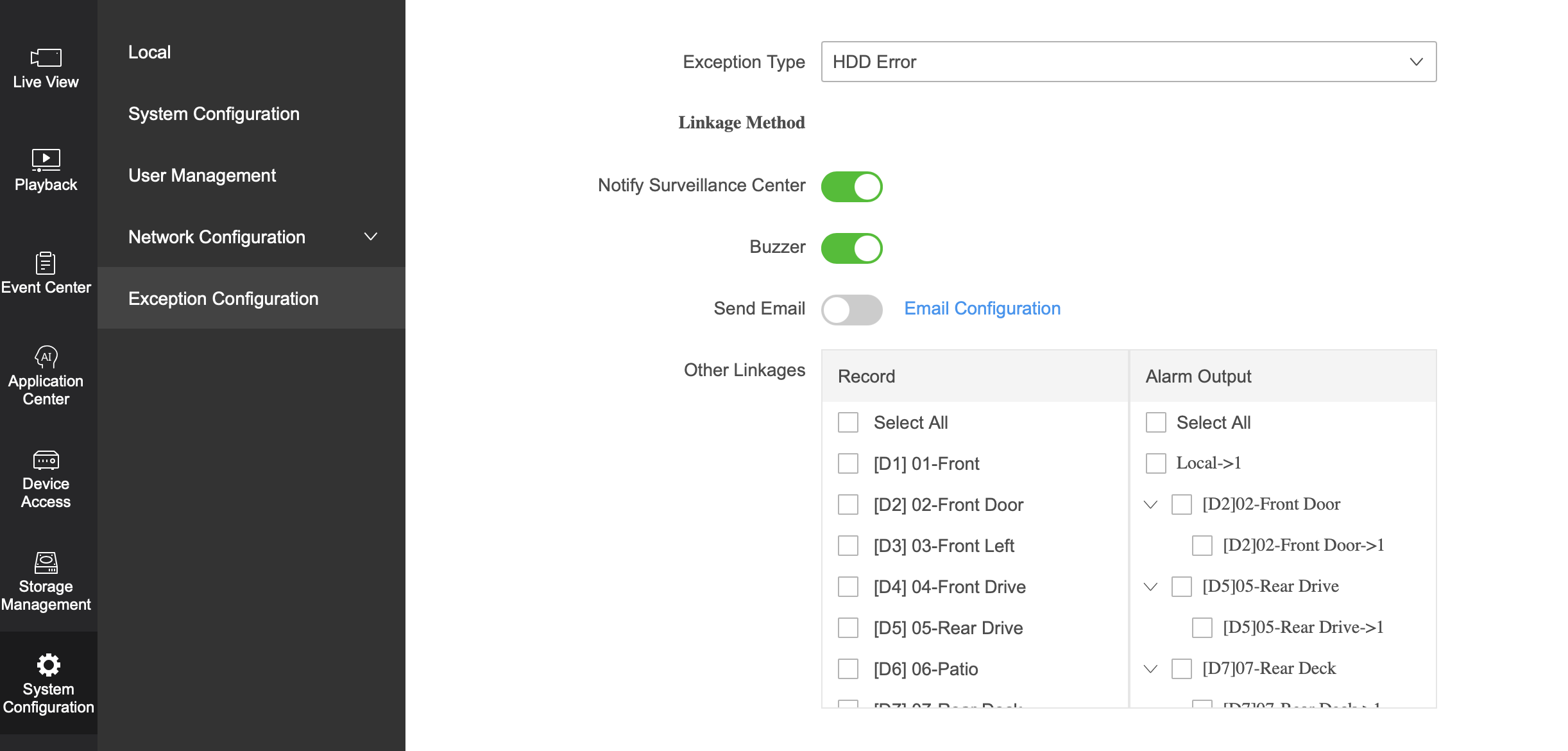1568x751 pixels.
Task: Open User Management menu item
Action: click(202, 175)
